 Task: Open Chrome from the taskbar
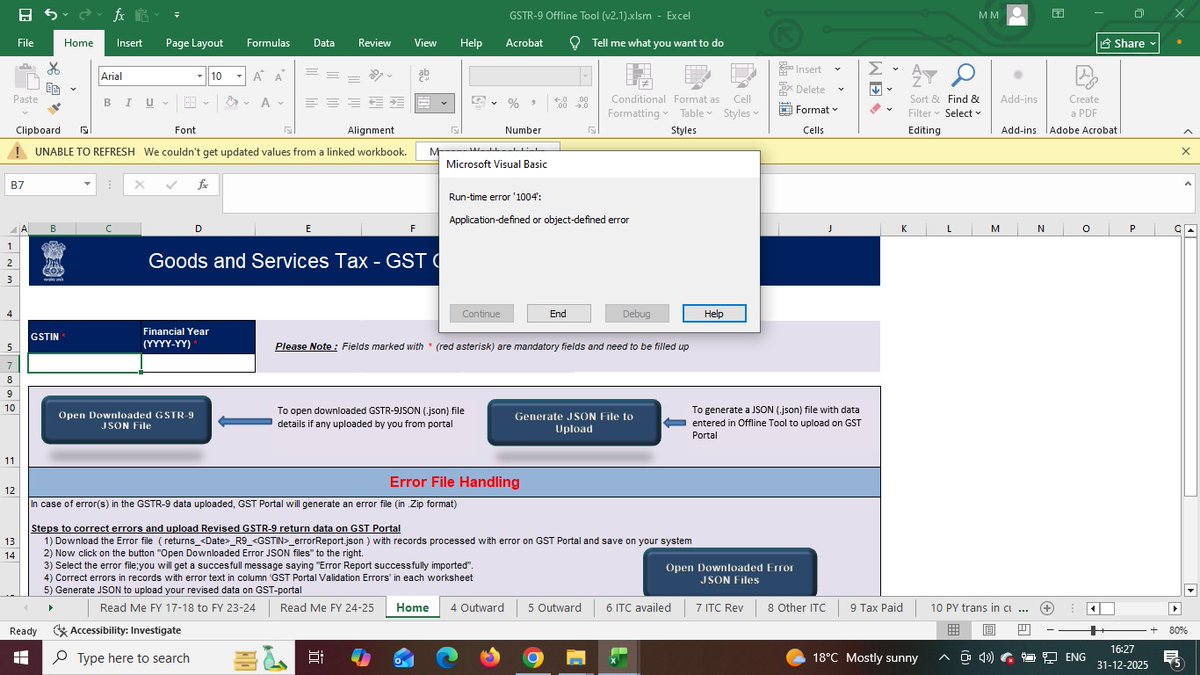tap(533, 657)
